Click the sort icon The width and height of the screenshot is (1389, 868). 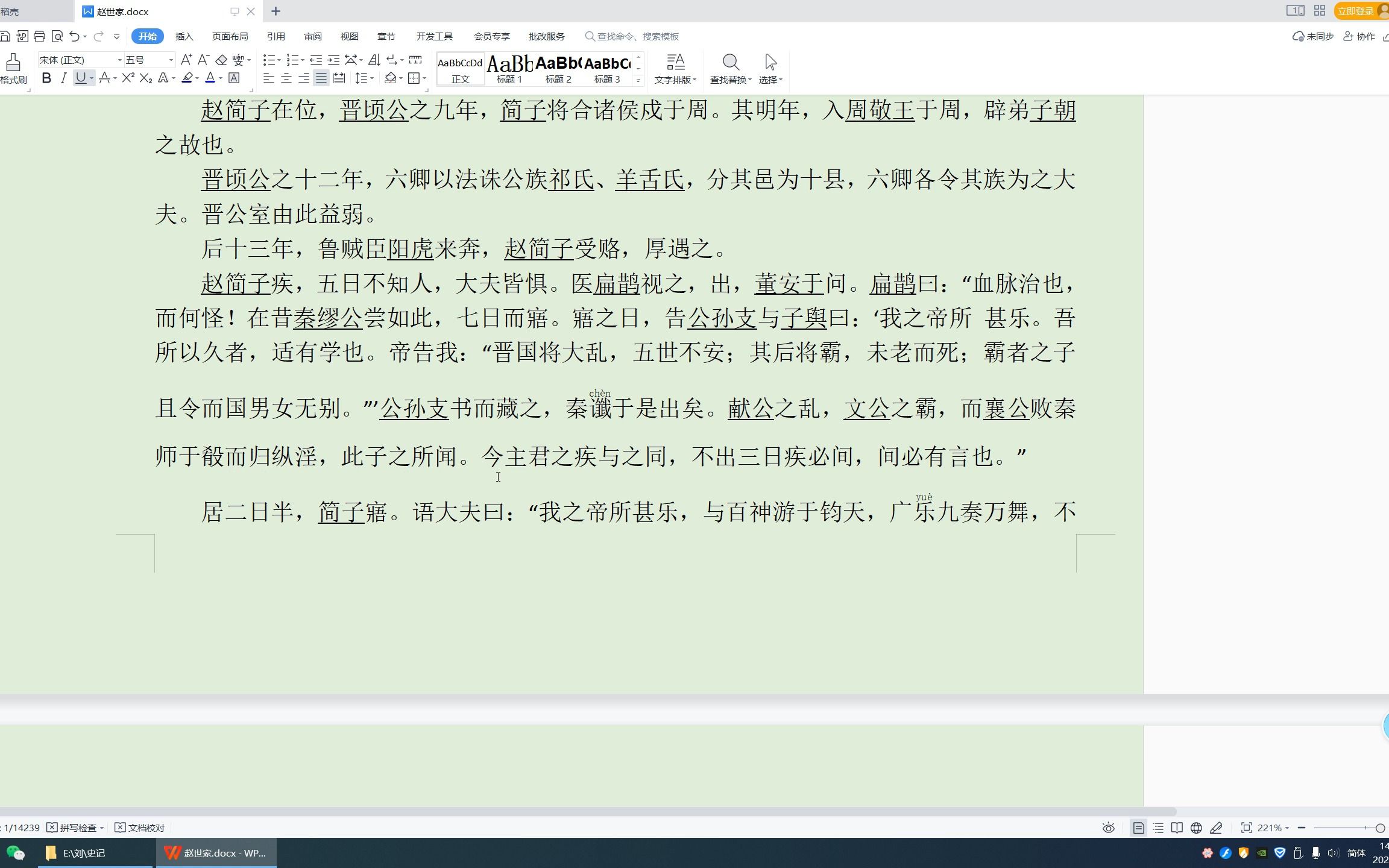point(374,60)
